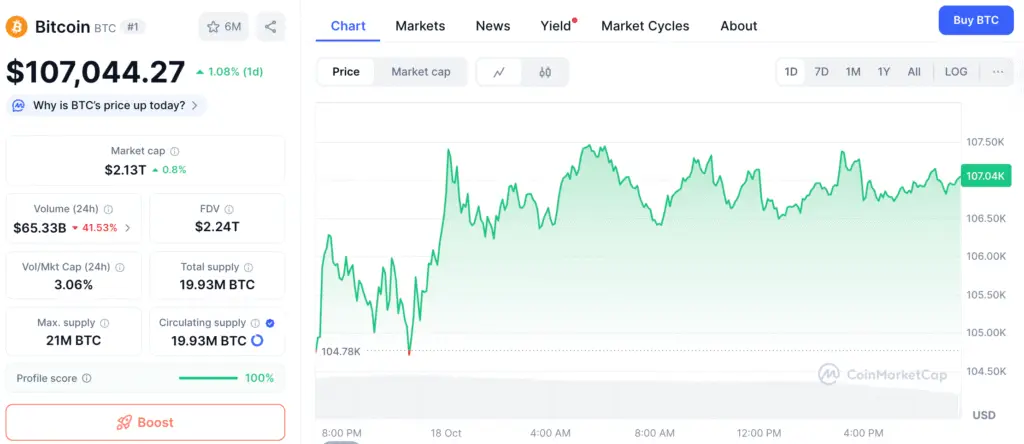Switch to the Market Cycles tab

coord(645,26)
